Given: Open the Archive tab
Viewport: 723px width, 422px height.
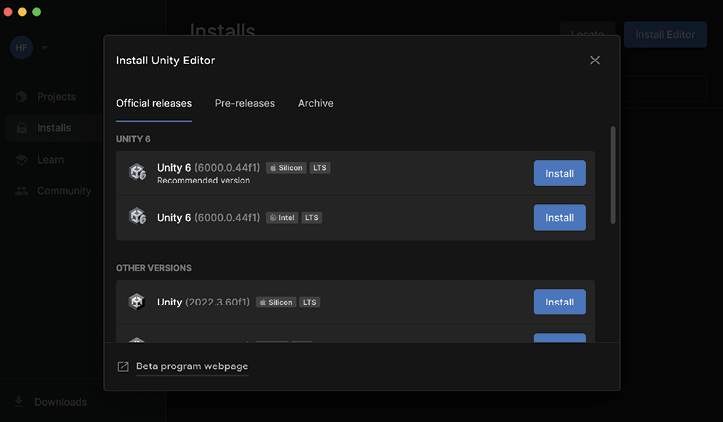Looking at the screenshot, I should click(316, 103).
